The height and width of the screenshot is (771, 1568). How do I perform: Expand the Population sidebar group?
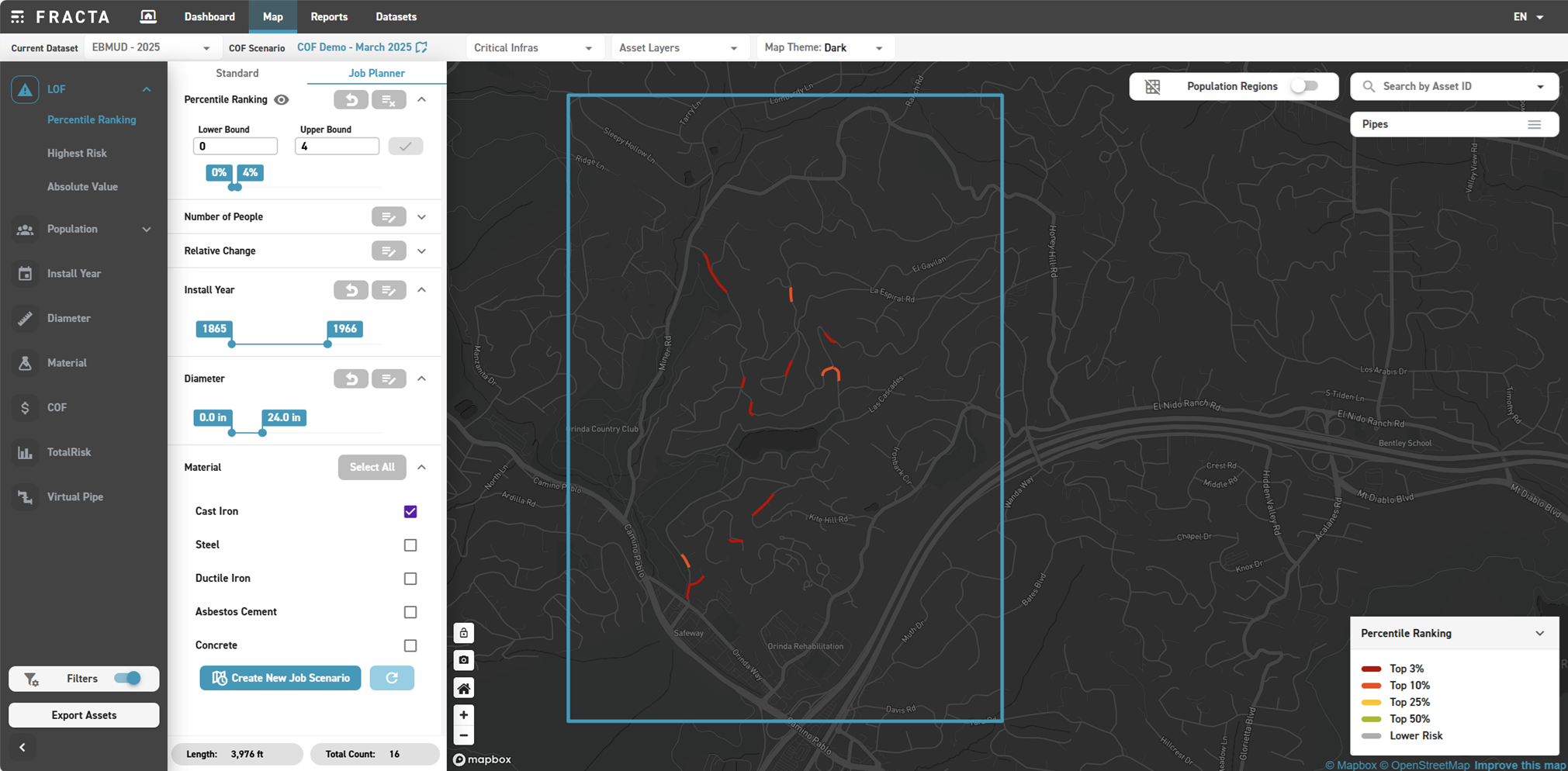147,230
